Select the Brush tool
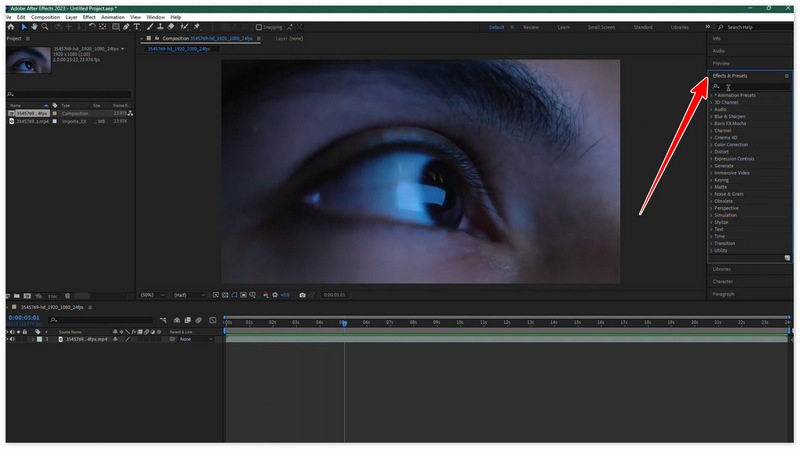The height and width of the screenshot is (449, 800). (x=150, y=27)
